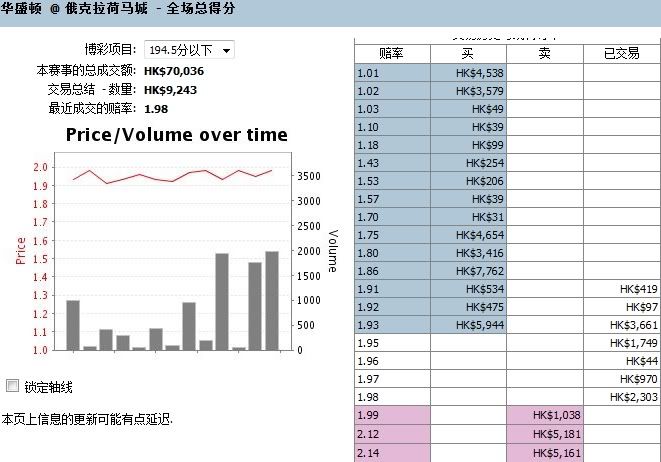Click the 1.93 odds cell
Viewport: 661px width, 462px height.
click(x=392, y=324)
